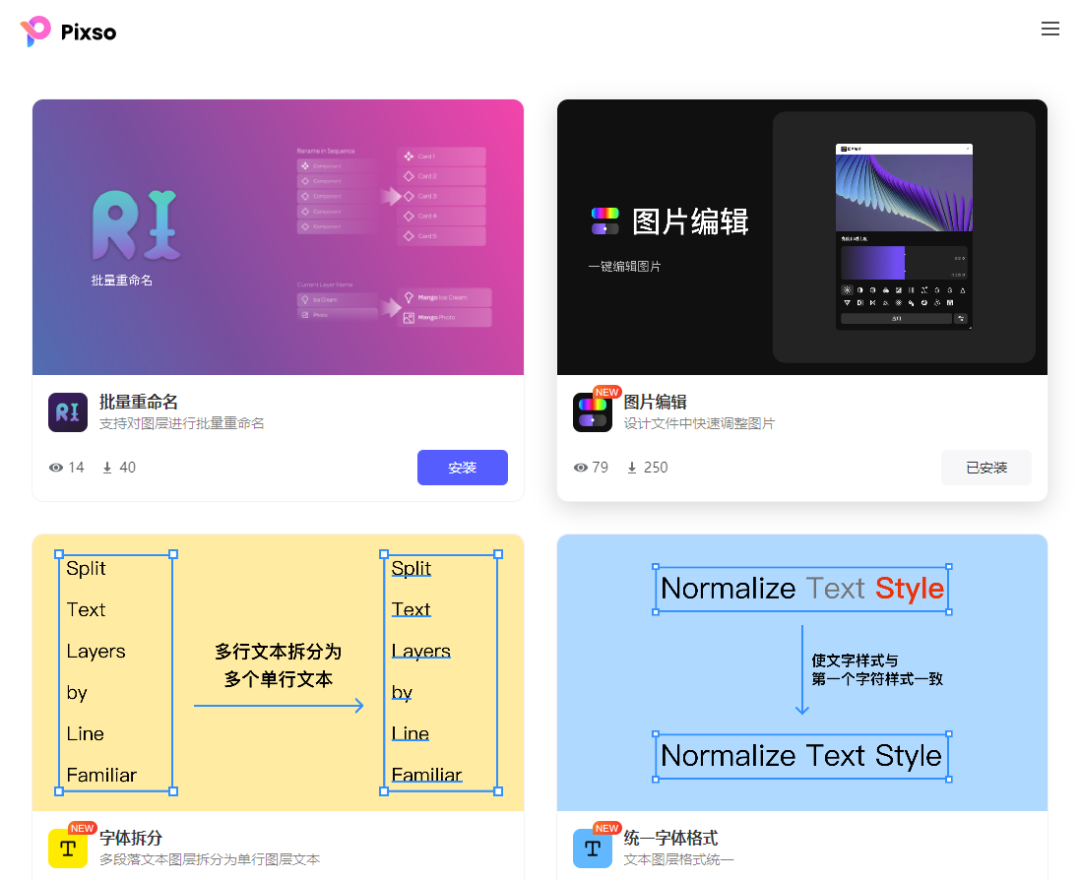Open the pink 批量重命名 cover image
Image resolution: width=1080 pixels, height=880 pixels.
click(278, 238)
